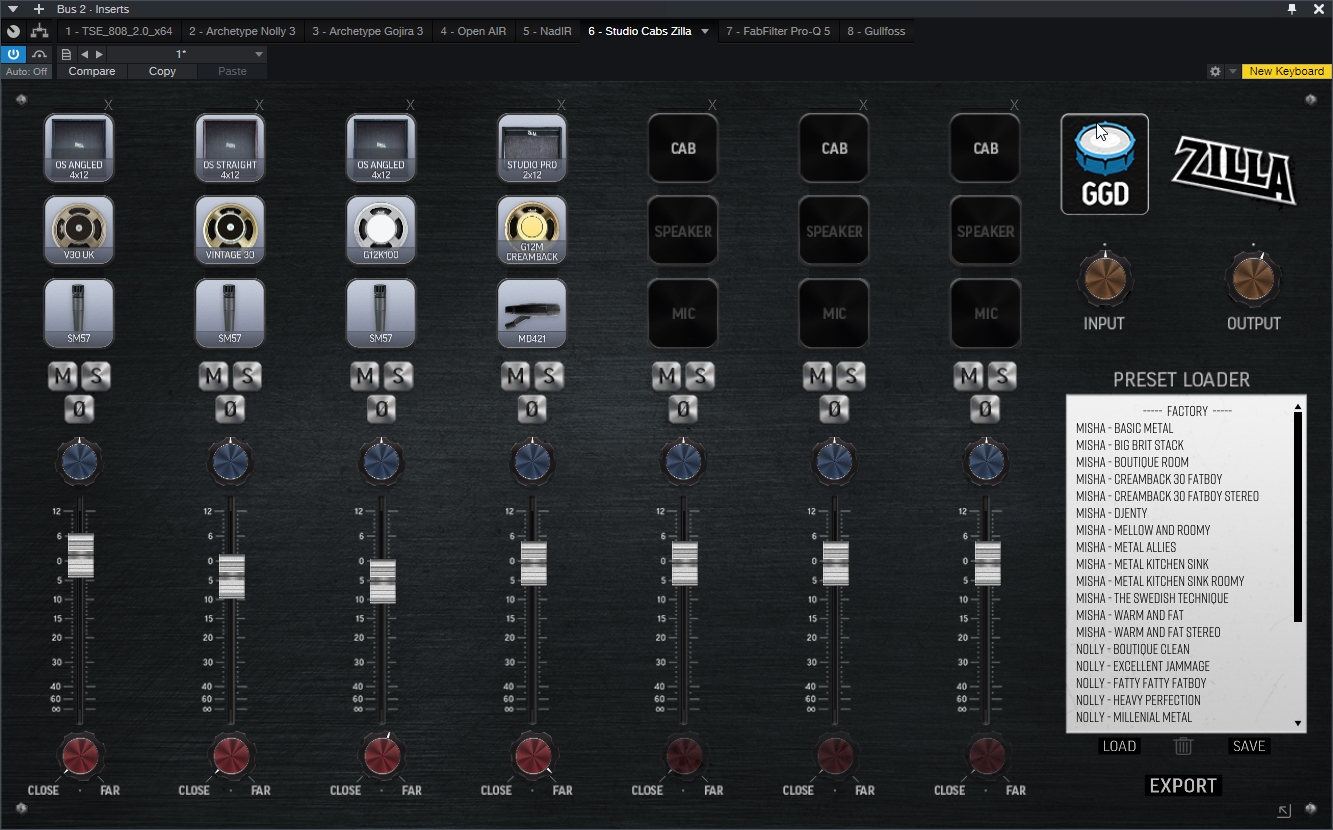1333x830 pixels.
Task: Click the preset list scroll down arrow
Action: (1298, 723)
